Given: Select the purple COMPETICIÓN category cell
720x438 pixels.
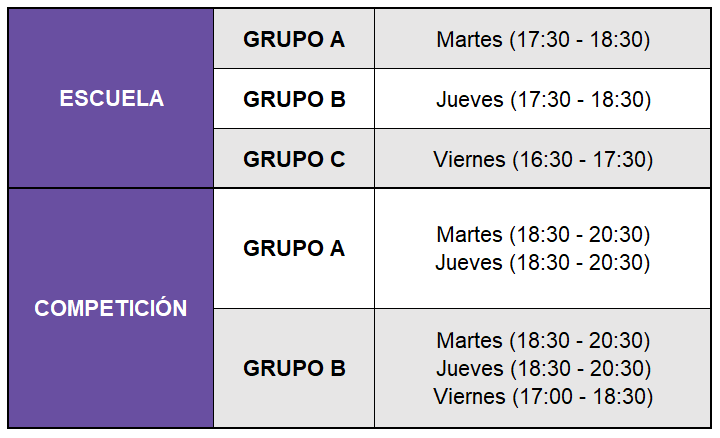Looking at the screenshot, I should coord(111,308).
